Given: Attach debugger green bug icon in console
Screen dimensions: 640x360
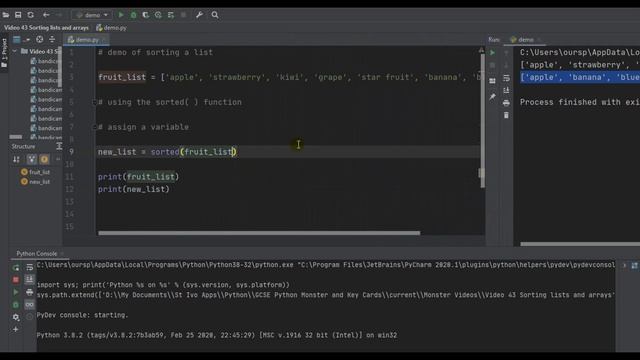Looking at the screenshot, I should point(16,304).
